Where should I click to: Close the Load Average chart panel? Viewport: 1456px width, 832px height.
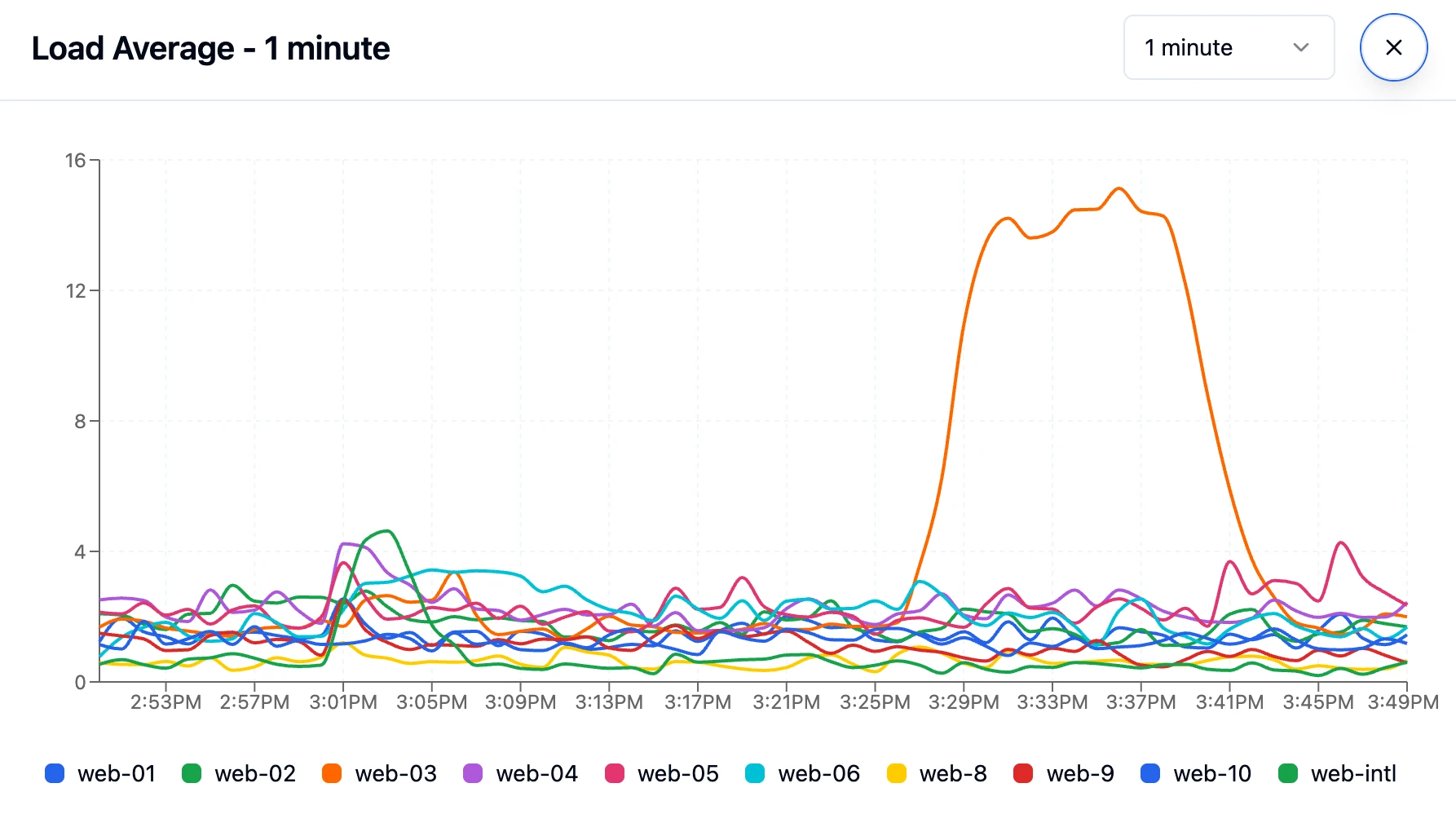pyautogui.click(x=1393, y=47)
